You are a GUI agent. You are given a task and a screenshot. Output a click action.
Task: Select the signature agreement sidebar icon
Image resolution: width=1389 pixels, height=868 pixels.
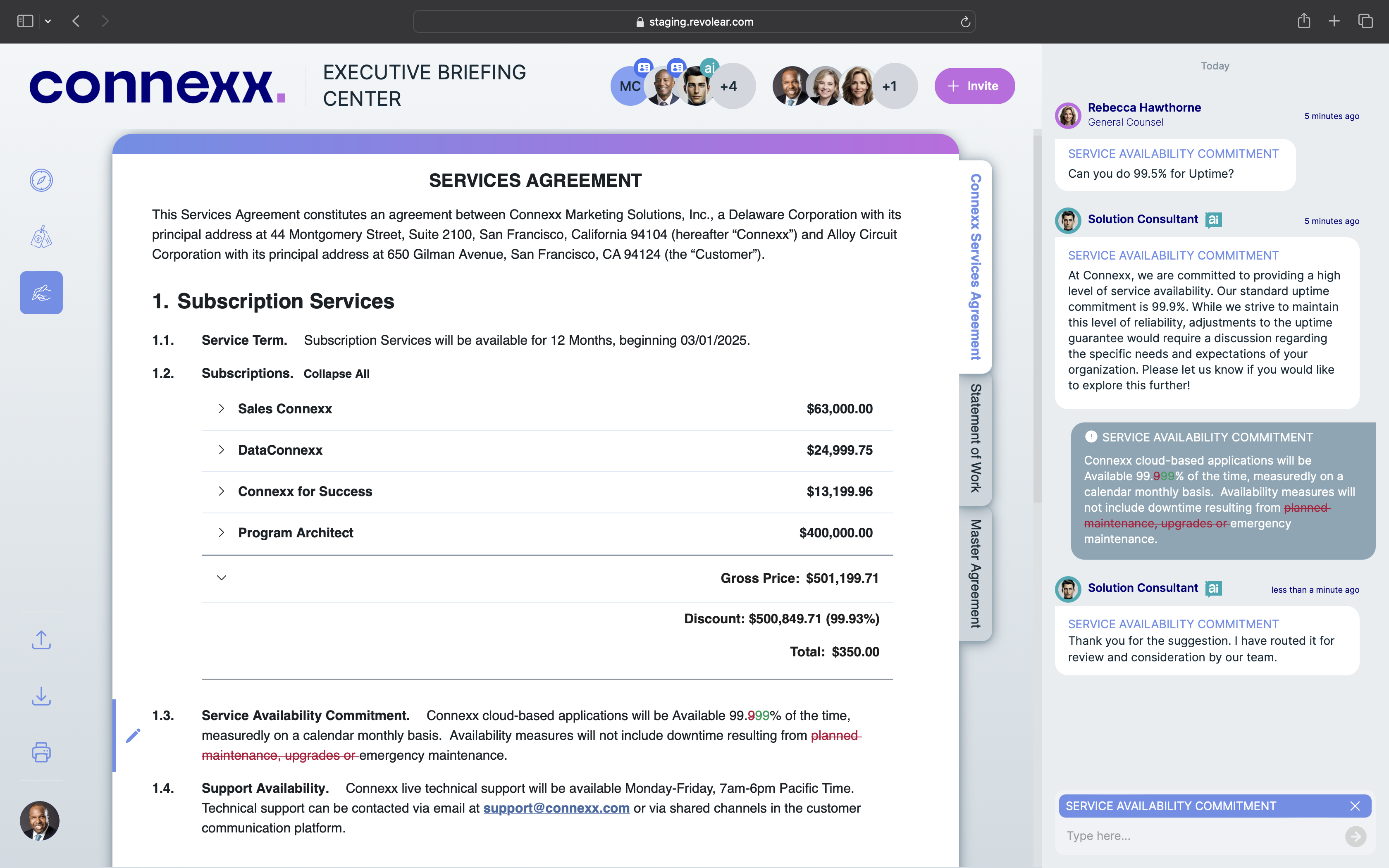(41, 293)
